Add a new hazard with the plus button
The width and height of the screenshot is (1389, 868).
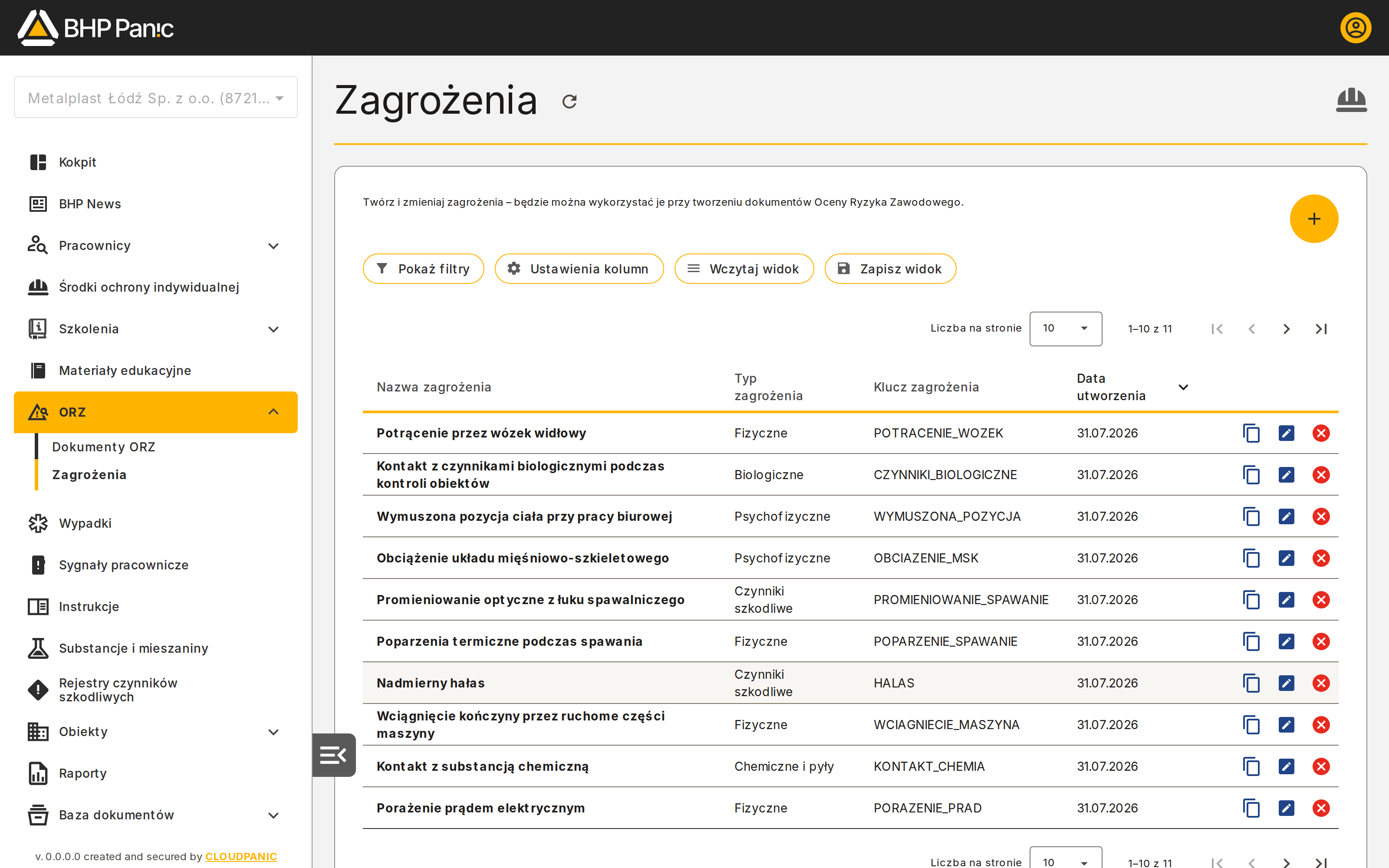tap(1314, 219)
